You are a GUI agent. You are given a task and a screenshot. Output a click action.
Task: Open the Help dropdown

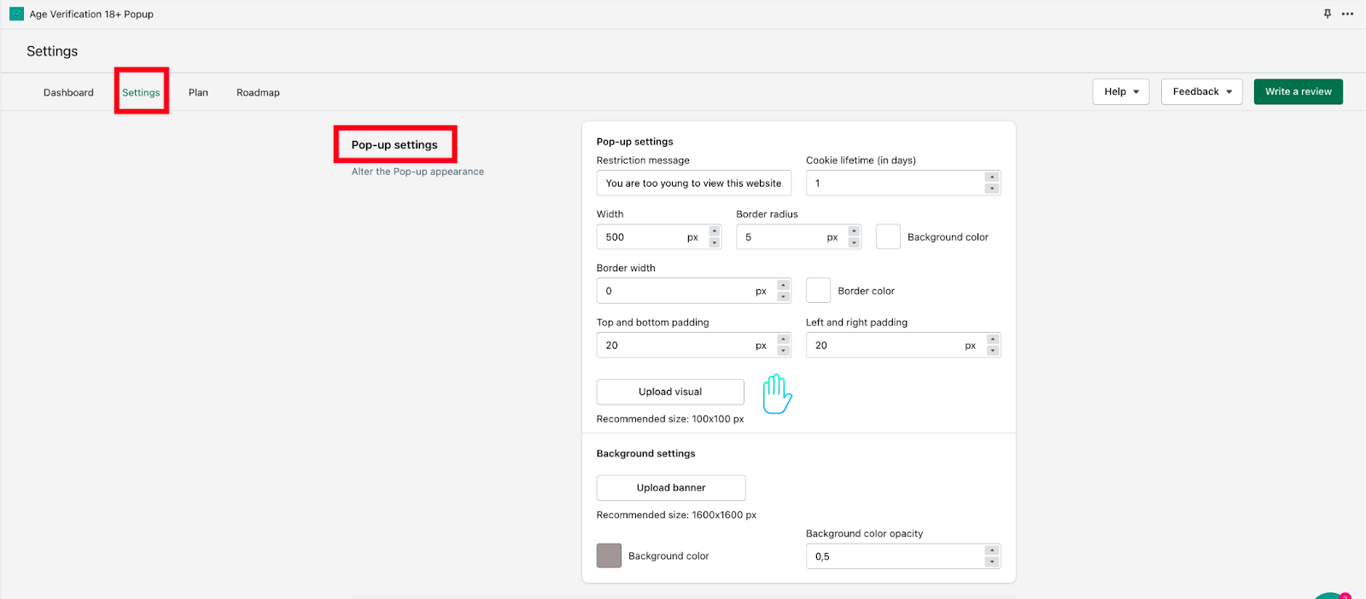[1120, 92]
